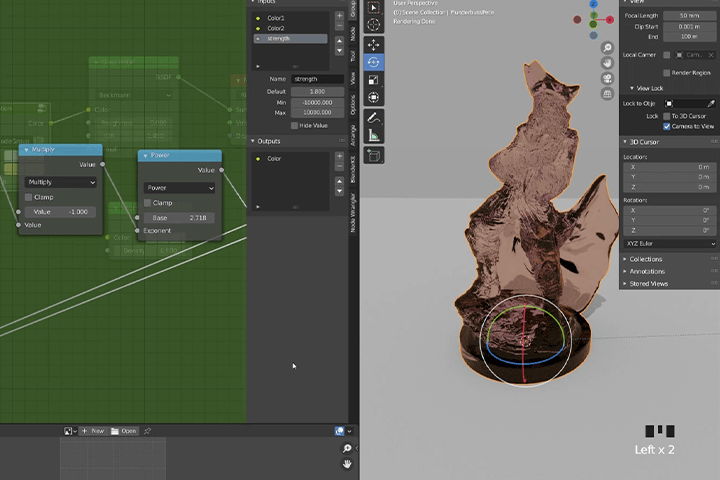Toggle Local Camera checkbox

tap(667, 55)
